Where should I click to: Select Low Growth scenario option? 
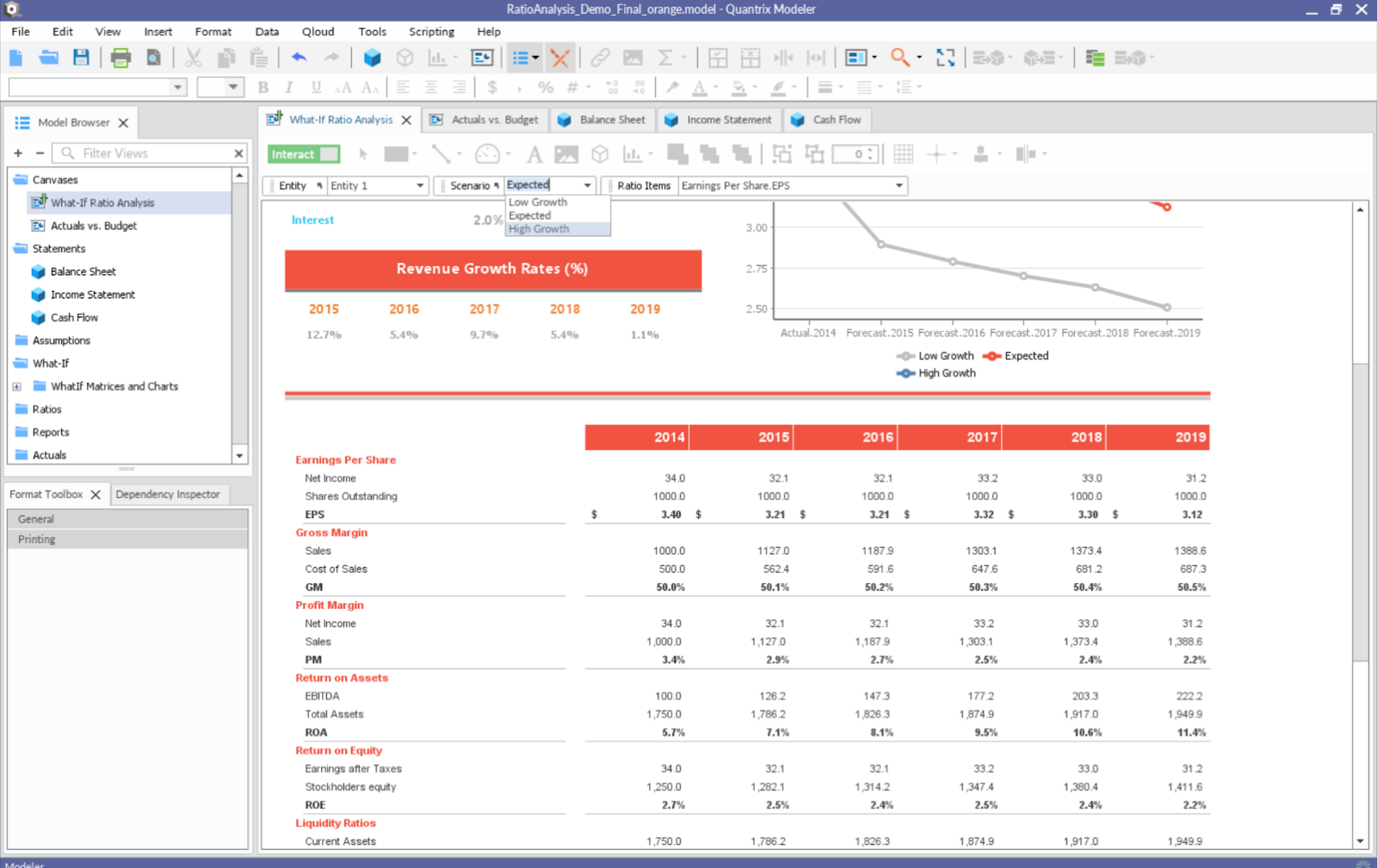538,202
